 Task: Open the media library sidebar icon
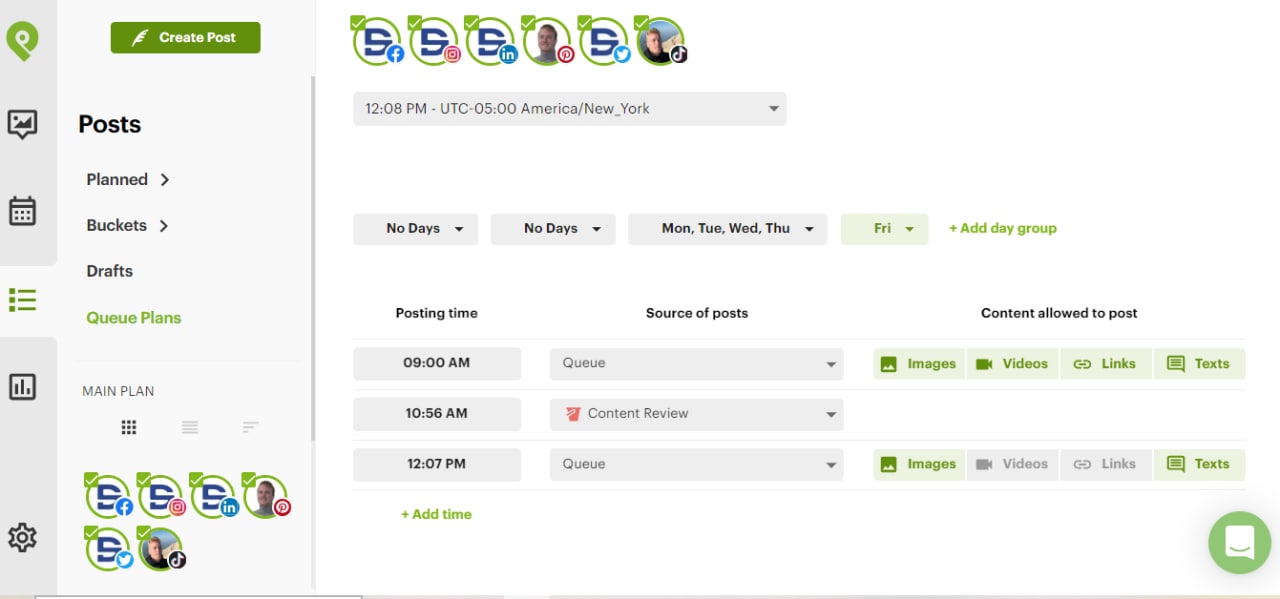tap(22, 124)
